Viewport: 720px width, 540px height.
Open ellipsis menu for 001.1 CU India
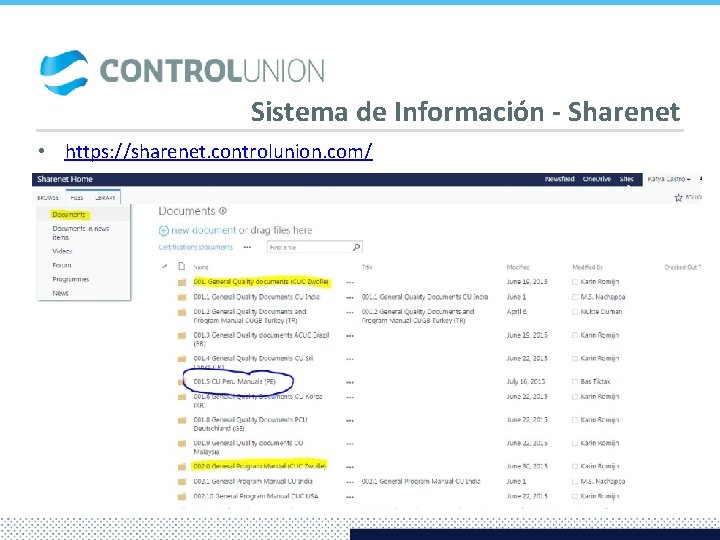350,298
